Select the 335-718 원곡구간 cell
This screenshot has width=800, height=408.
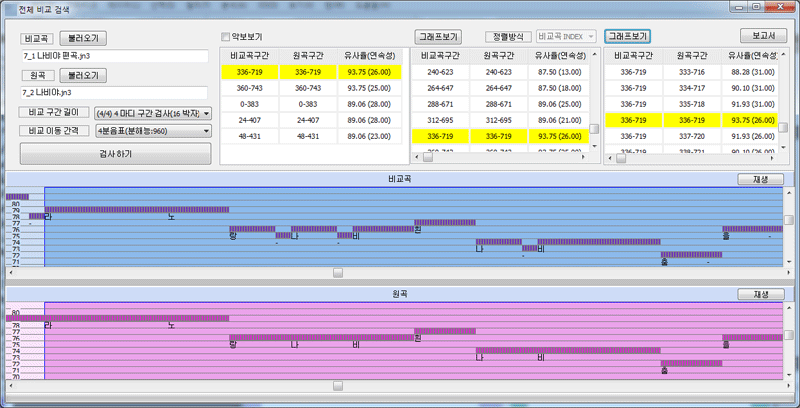(x=692, y=105)
